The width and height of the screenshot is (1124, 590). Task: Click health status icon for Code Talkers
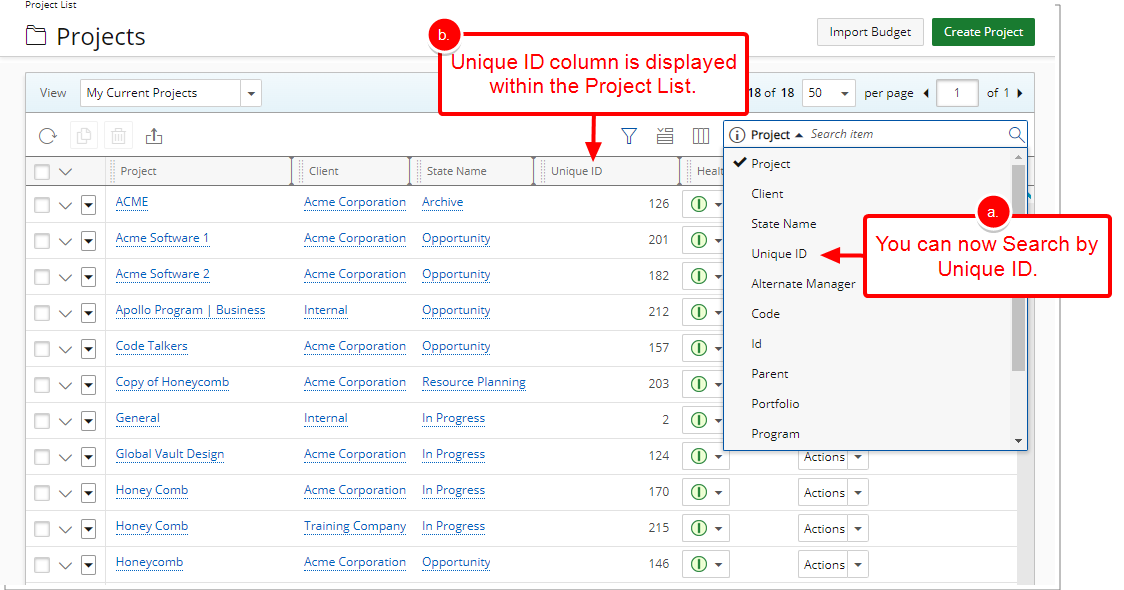click(x=699, y=348)
